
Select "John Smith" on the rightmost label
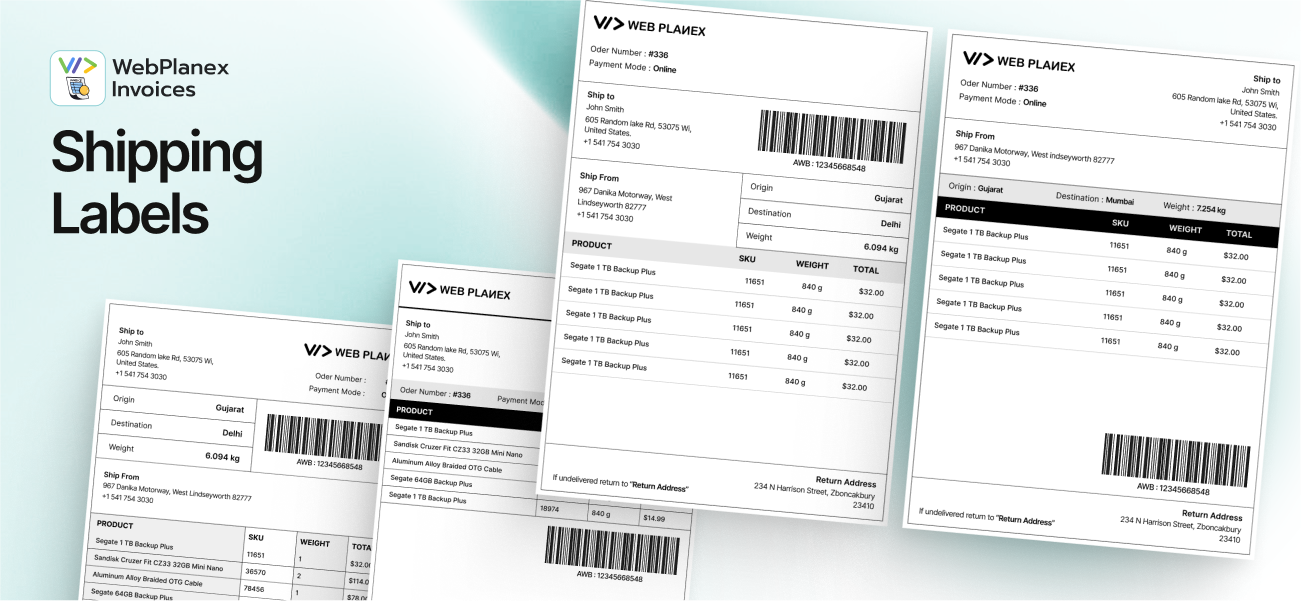[1258, 91]
